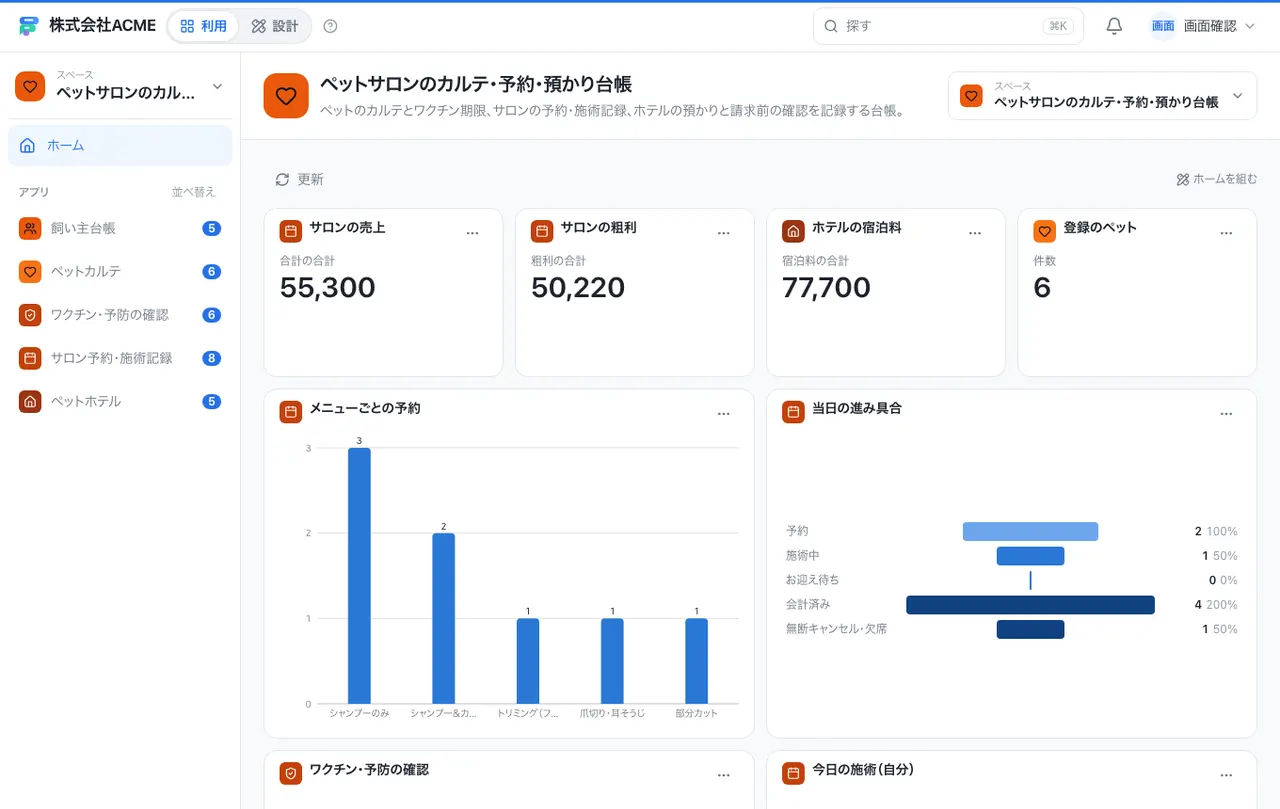
Task: Open サロン予約・施術記録 app
Action: pyautogui.click(x=120, y=358)
